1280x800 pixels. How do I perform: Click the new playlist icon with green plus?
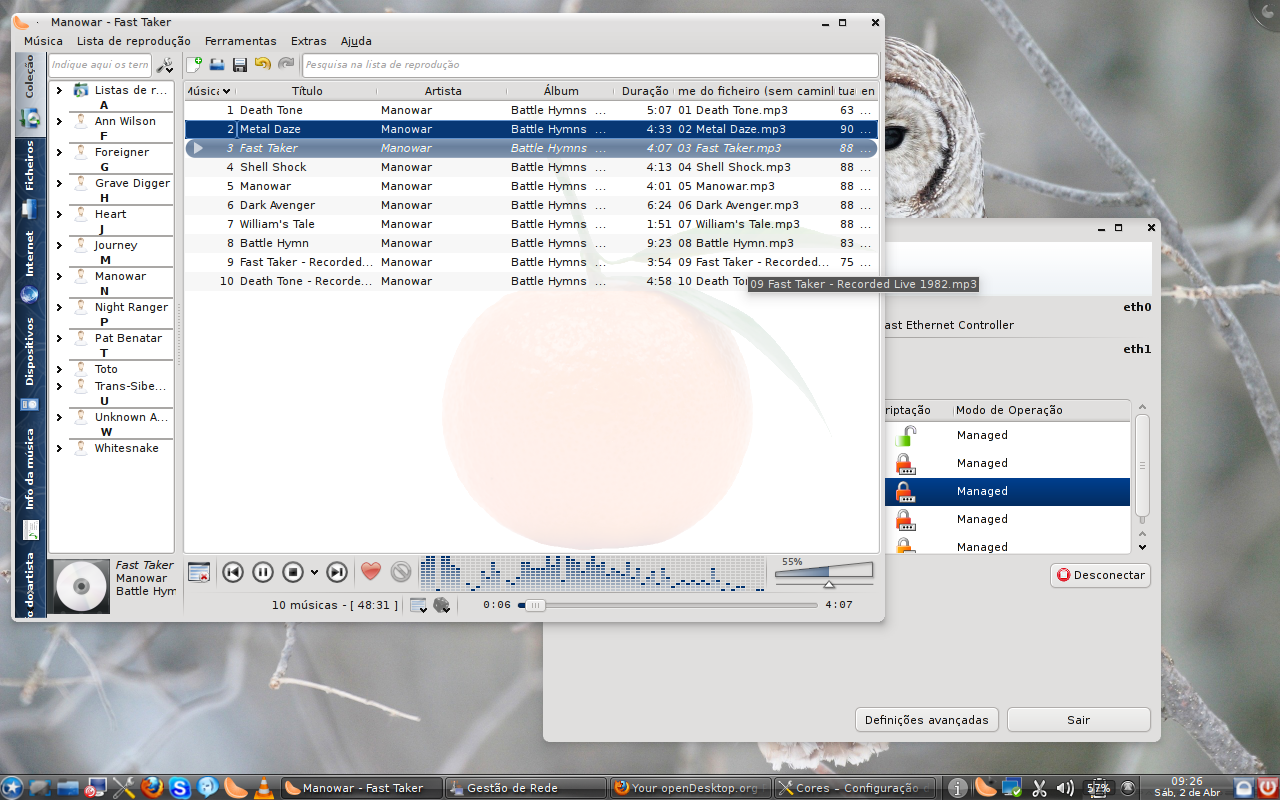pyautogui.click(x=195, y=65)
